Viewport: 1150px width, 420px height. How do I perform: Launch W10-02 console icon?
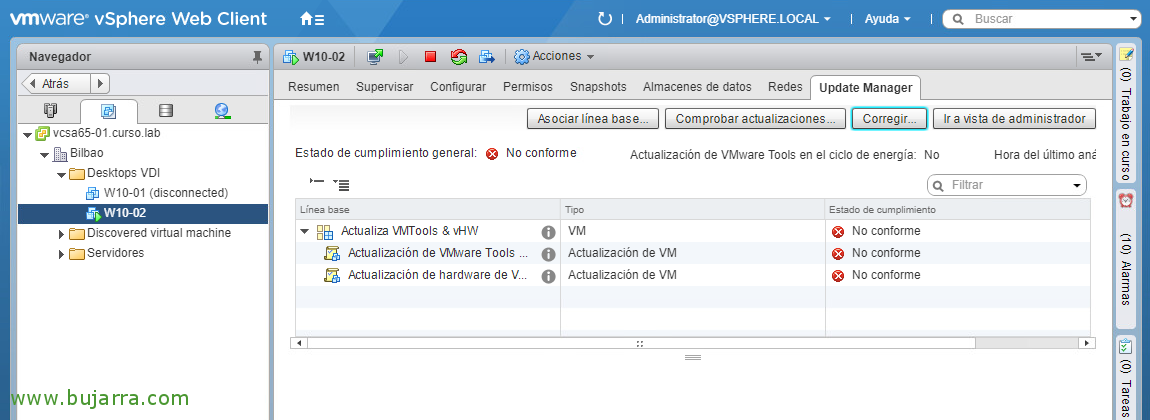point(375,56)
